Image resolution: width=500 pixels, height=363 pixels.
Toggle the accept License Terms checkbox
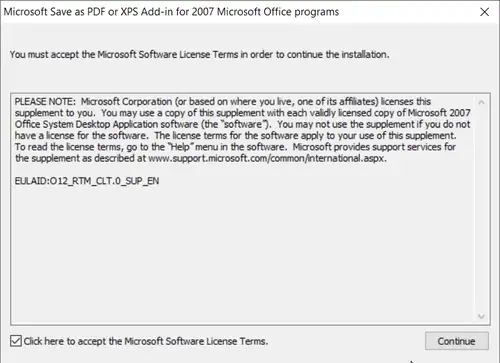point(16,341)
